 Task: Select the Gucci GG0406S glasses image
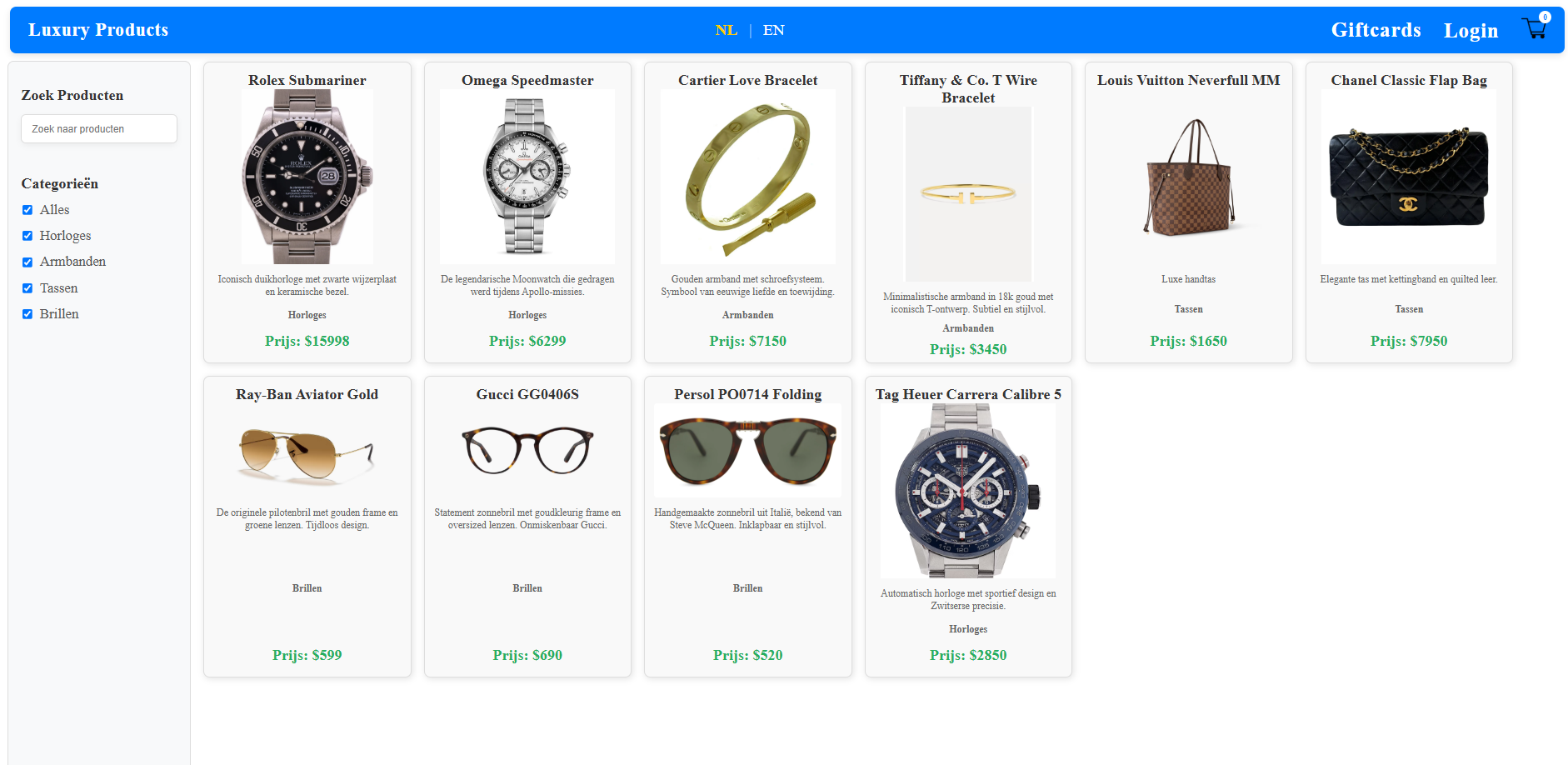[x=527, y=451]
